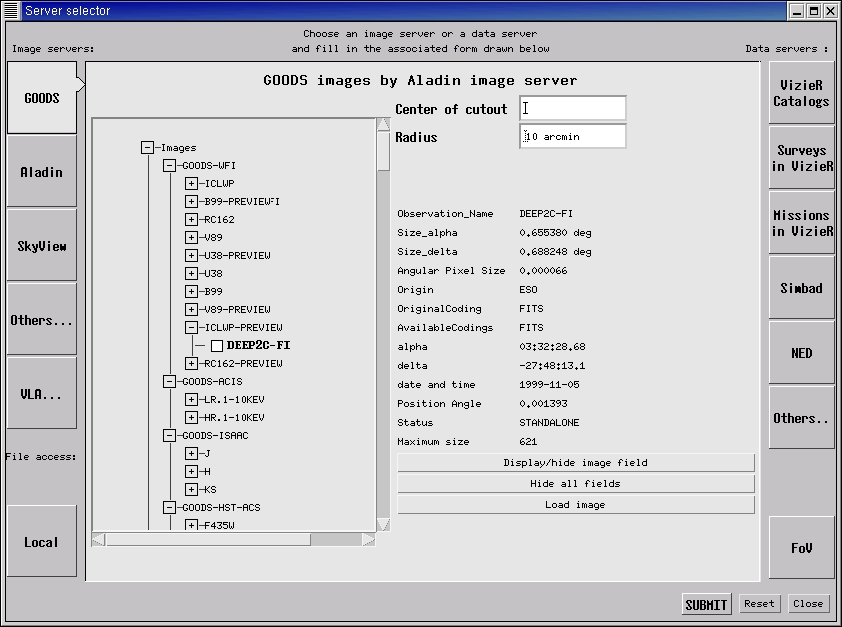
Task: Expand the ICLWP tree node
Action: [x=191, y=184]
